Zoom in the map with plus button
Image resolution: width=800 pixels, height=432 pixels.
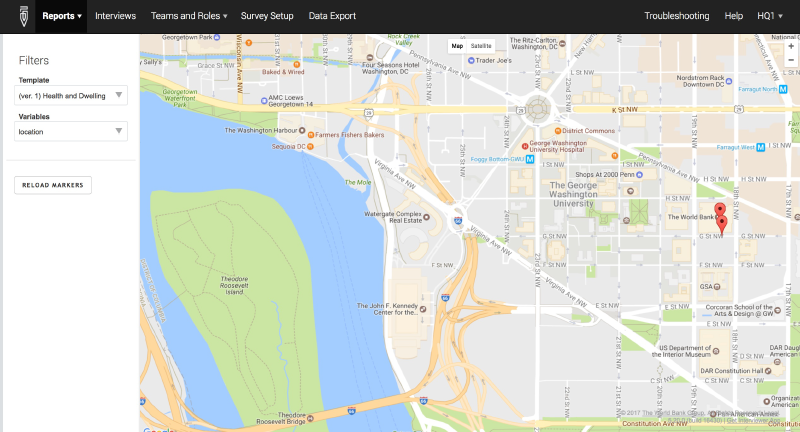pos(791,46)
